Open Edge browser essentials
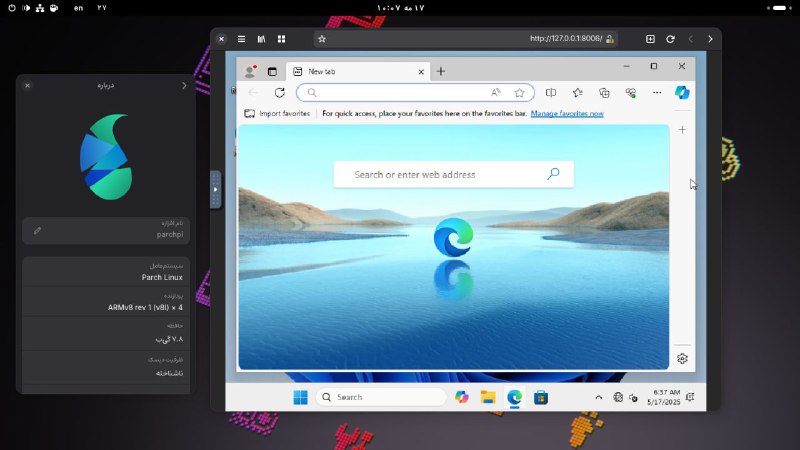 click(x=631, y=93)
